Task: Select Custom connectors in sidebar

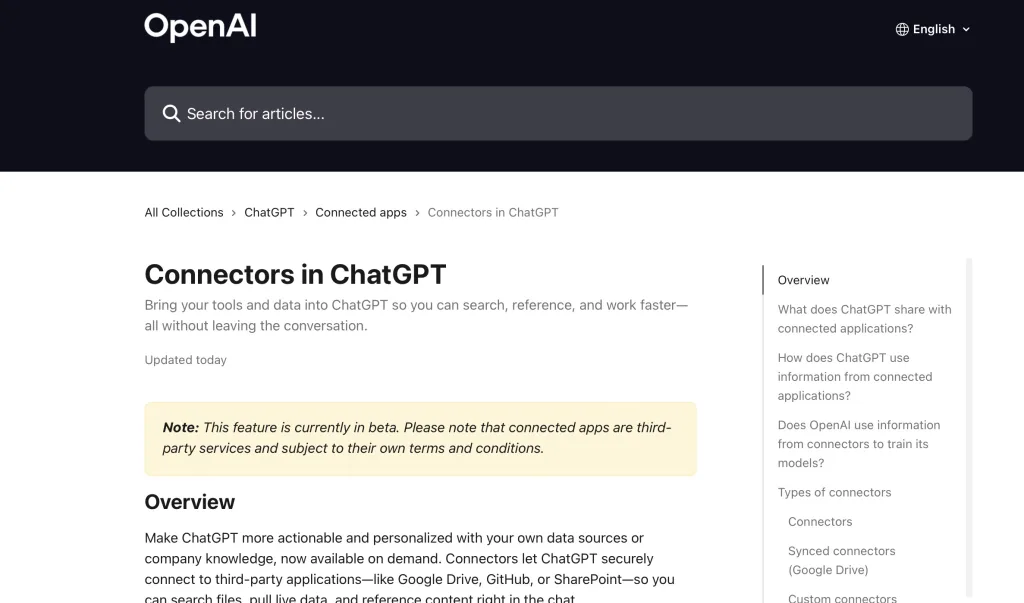Action: 842,597
